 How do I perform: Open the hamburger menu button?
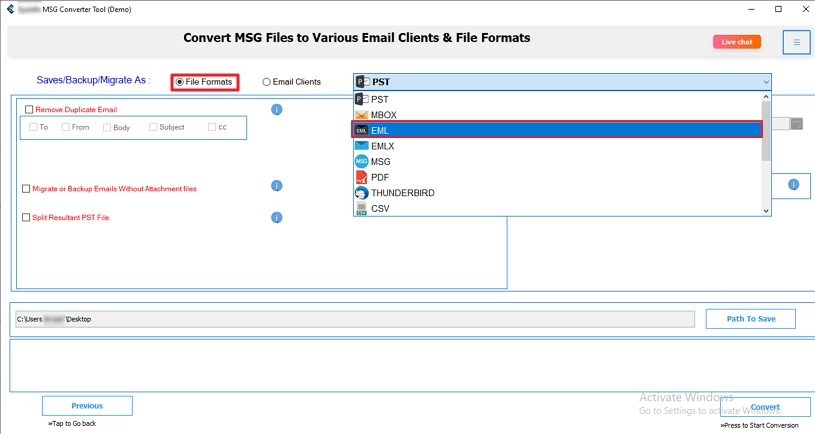pyautogui.click(x=796, y=42)
